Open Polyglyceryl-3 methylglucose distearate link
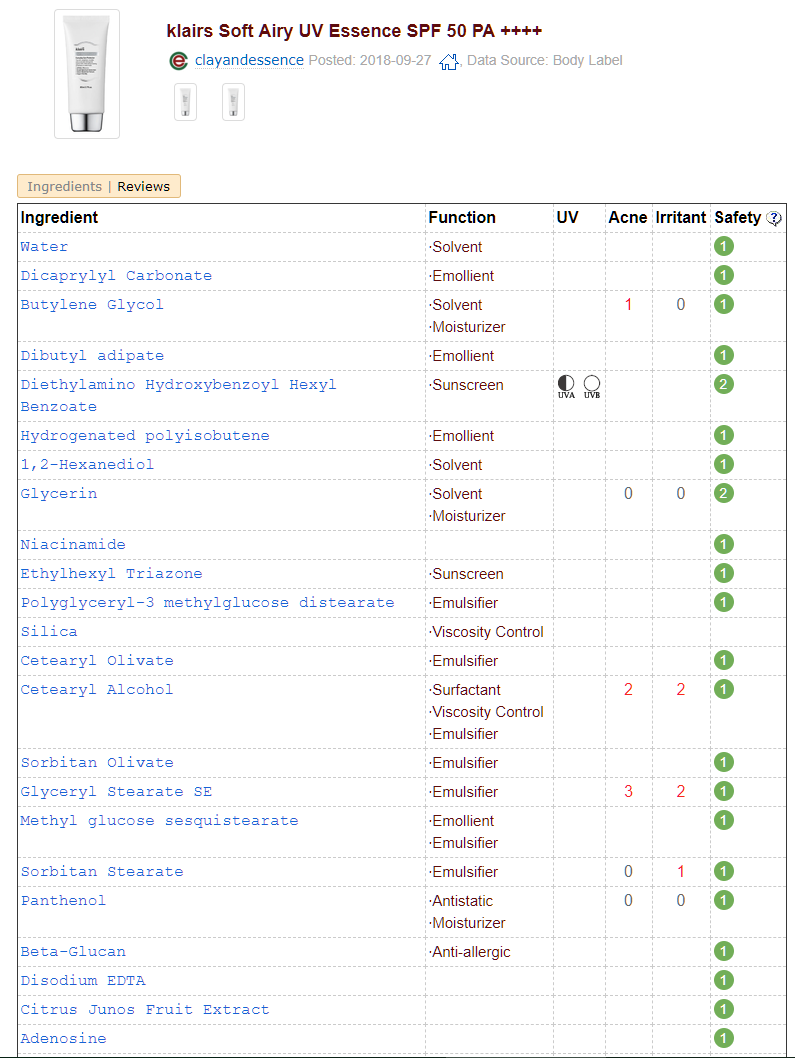The height and width of the screenshot is (1058, 795). (207, 603)
